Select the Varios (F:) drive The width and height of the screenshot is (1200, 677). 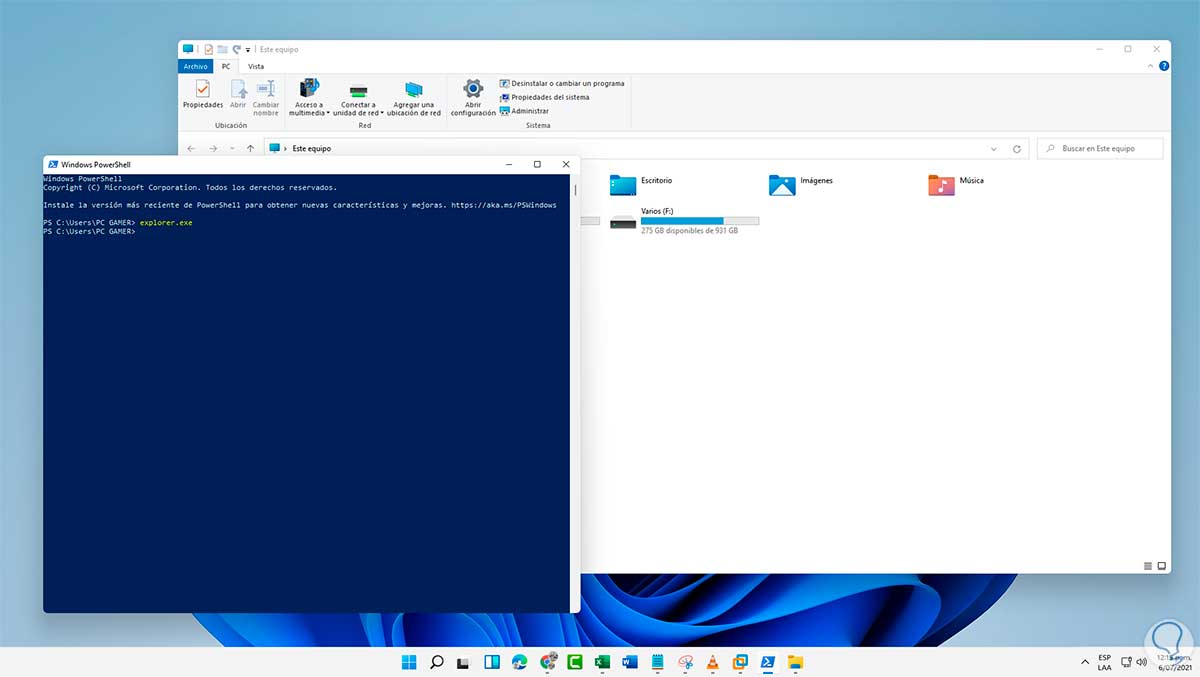click(684, 220)
